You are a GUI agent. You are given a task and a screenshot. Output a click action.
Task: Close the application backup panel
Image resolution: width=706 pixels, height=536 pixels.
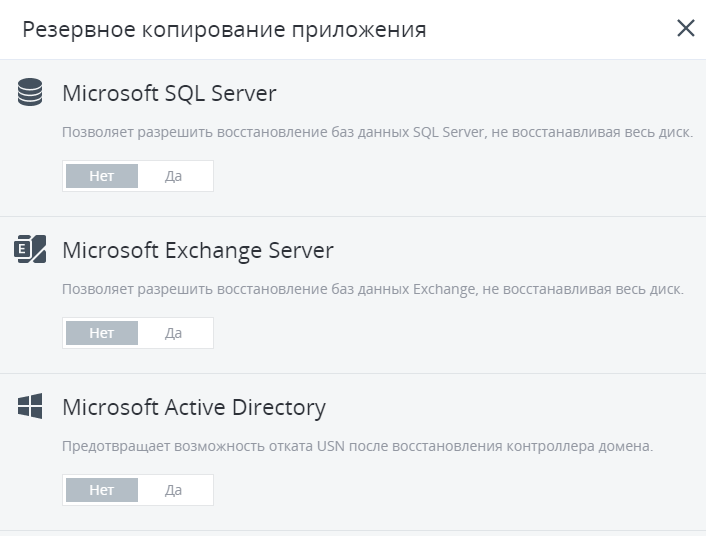point(685,28)
